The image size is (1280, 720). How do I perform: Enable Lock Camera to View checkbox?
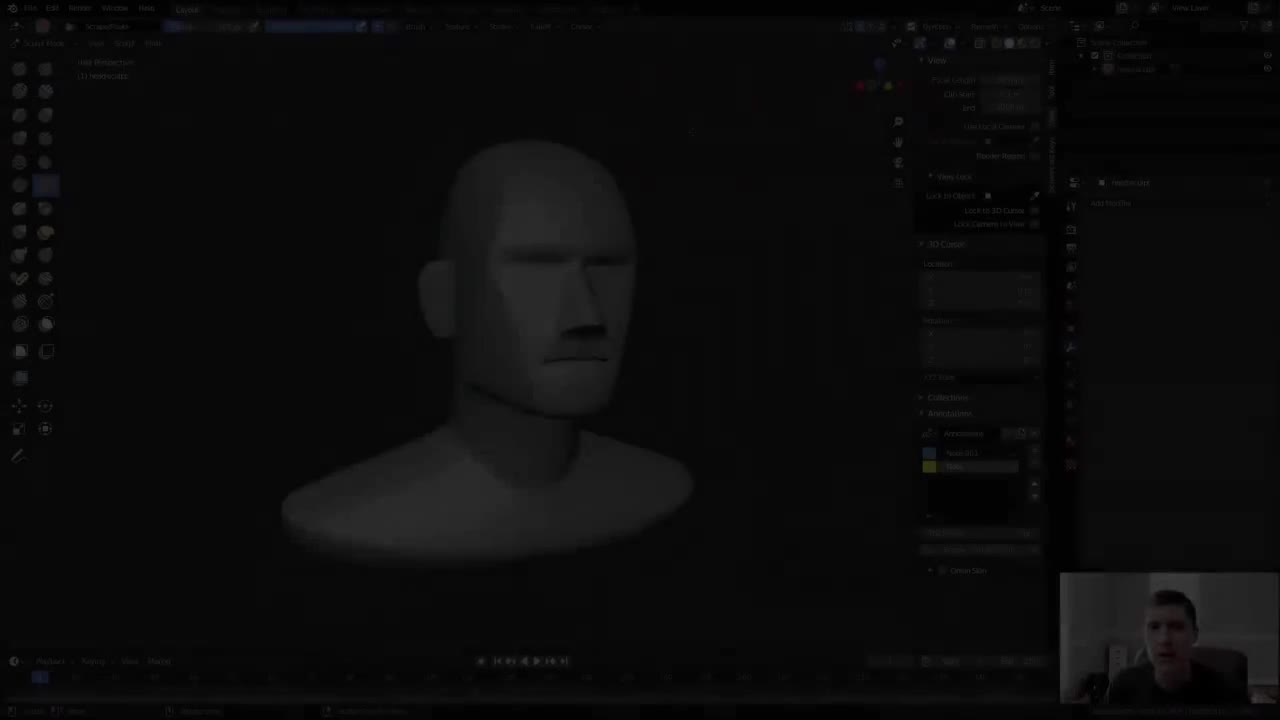1034,224
